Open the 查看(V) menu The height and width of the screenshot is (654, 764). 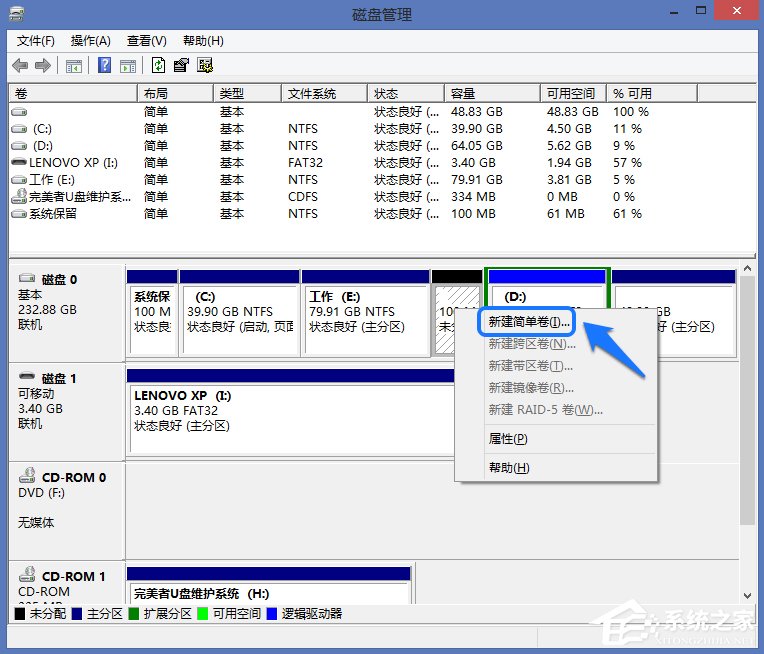147,41
